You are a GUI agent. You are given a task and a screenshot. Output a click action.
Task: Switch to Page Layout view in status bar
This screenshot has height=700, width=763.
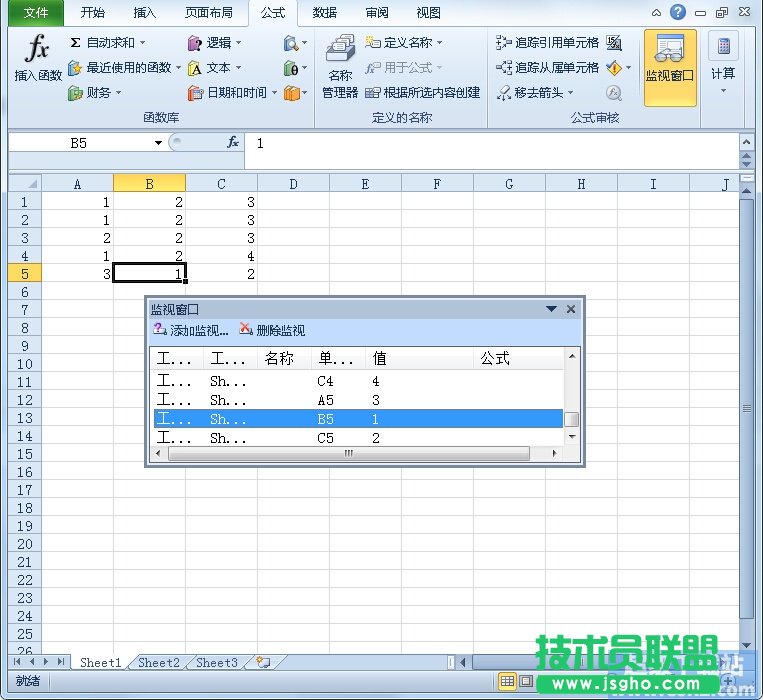(x=526, y=681)
